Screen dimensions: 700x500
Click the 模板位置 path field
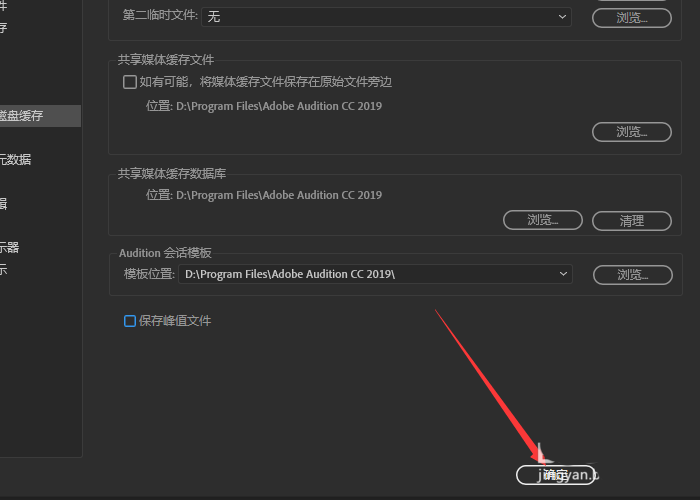click(x=375, y=274)
